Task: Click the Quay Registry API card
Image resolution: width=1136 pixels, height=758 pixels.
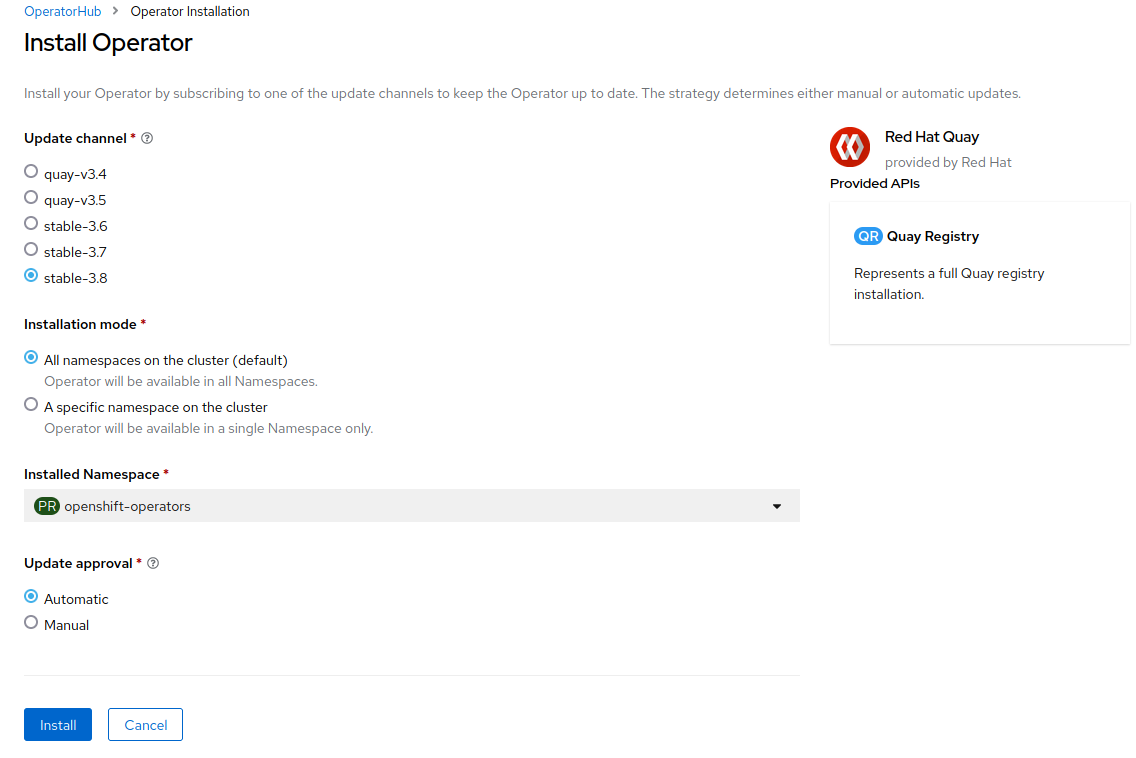Action: tap(979, 273)
